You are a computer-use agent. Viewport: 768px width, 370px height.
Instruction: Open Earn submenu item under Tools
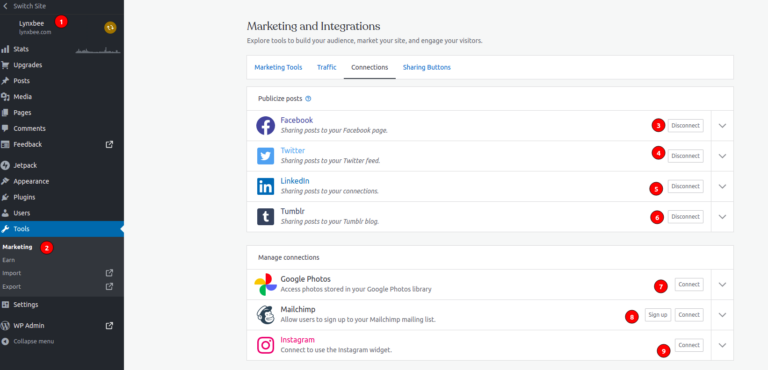point(8,260)
